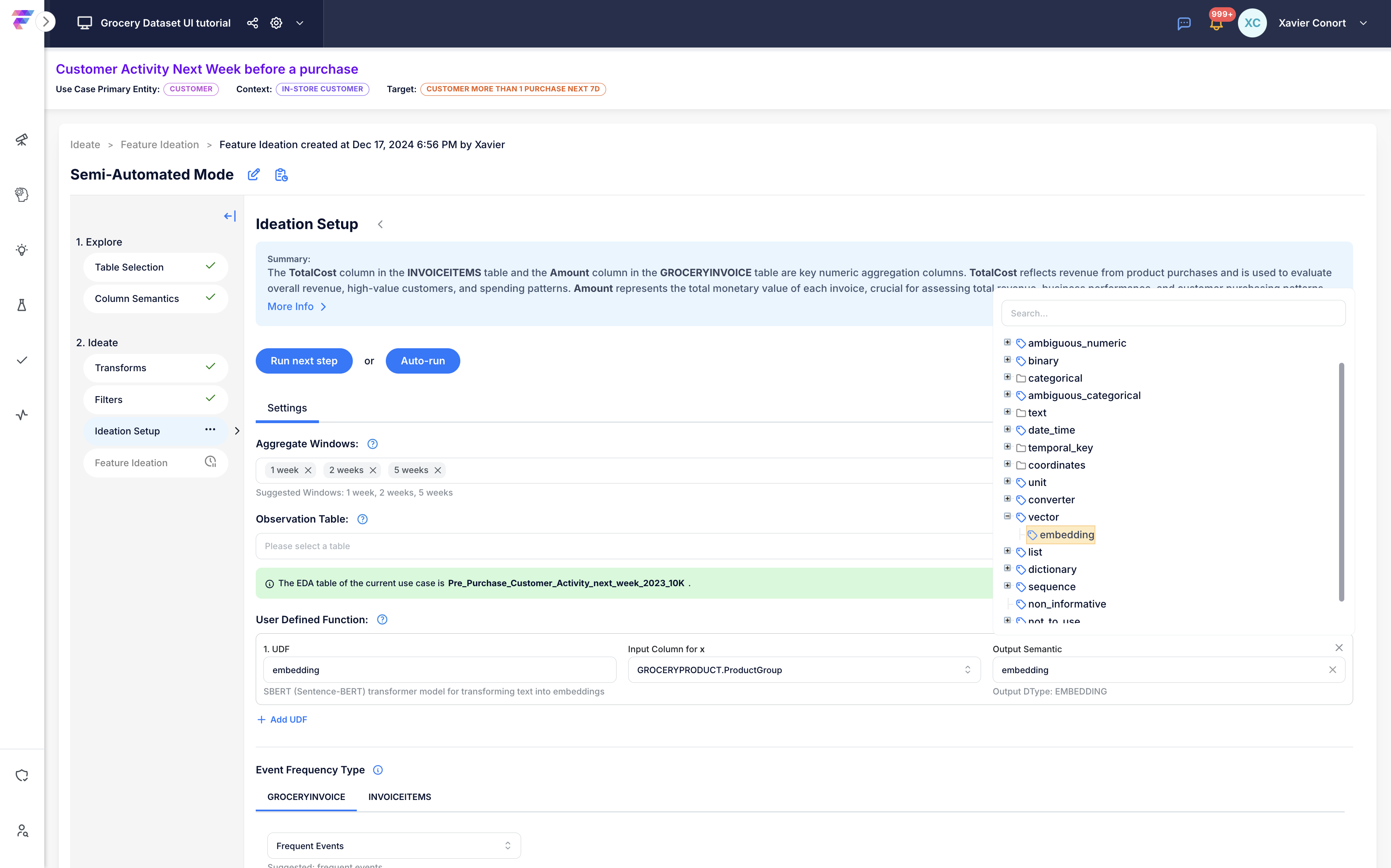Open the pulse monitor sidebar icon
This screenshot has width=1391, height=868.
point(22,415)
